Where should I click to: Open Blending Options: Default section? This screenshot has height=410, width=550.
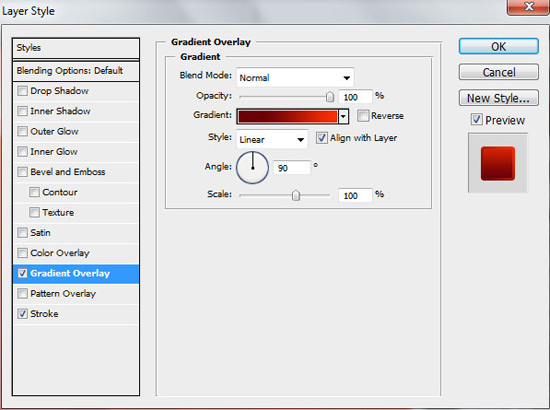point(76,71)
